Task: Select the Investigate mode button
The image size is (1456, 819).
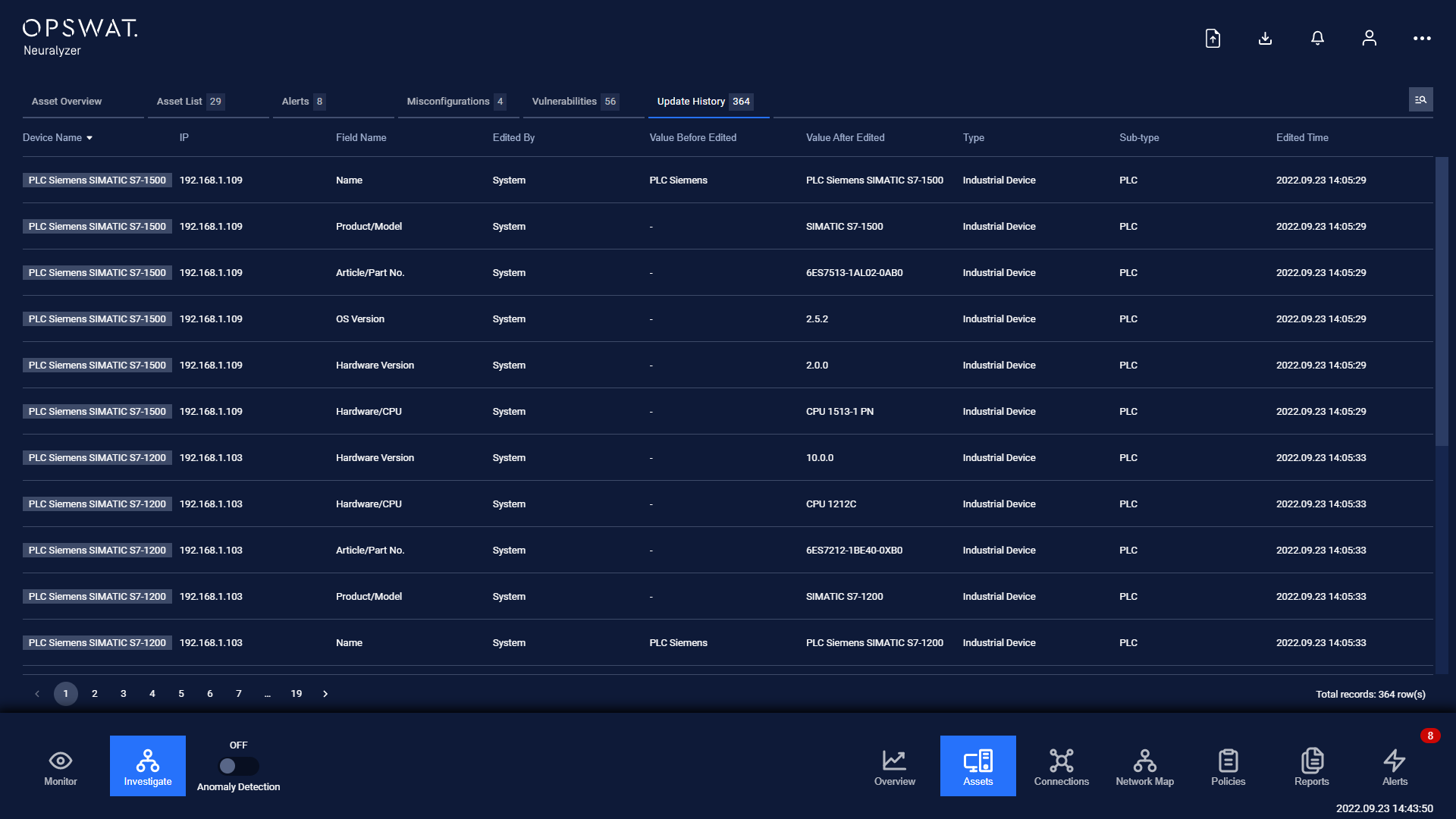Action: (148, 766)
